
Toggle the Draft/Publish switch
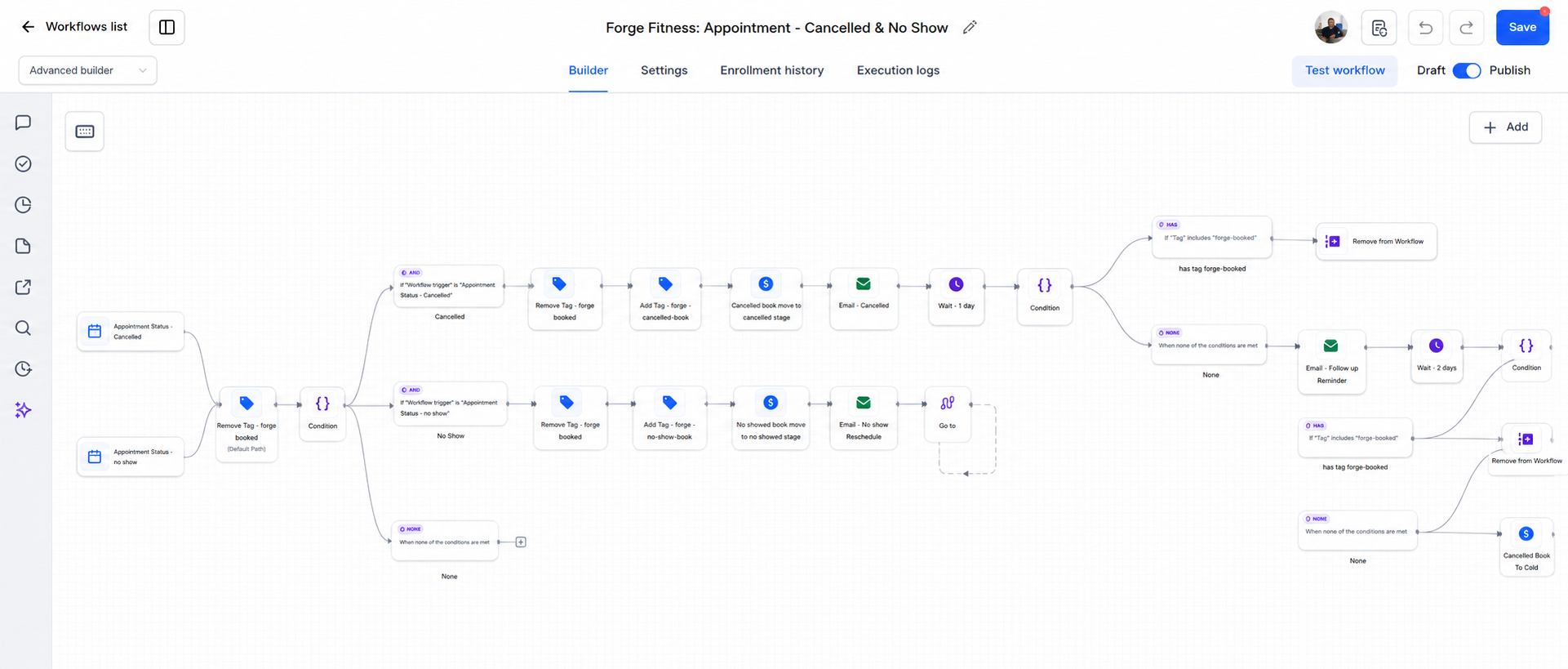[x=1467, y=70]
